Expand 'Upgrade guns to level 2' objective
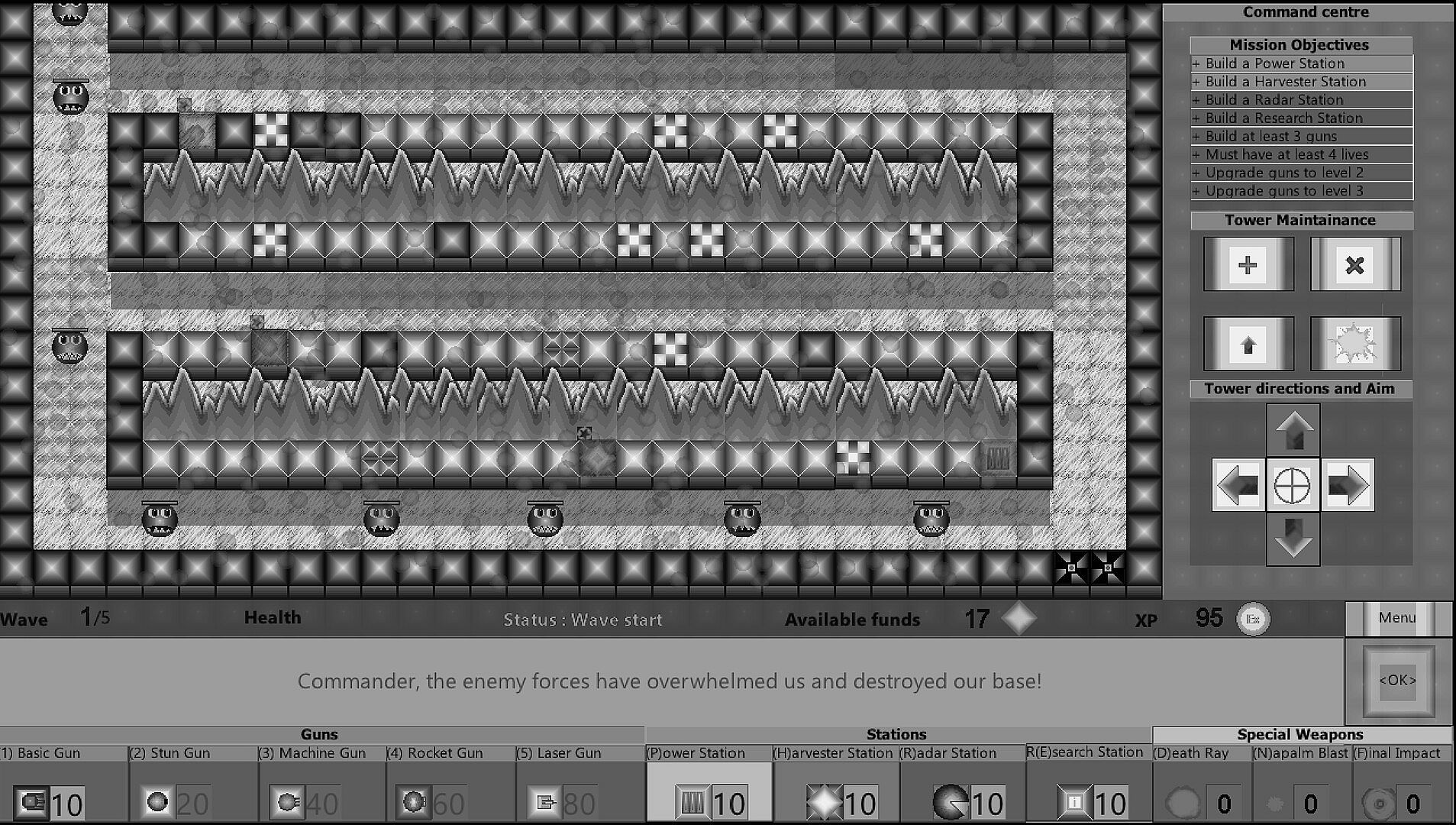The width and height of the screenshot is (1456, 825). pos(1302,173)
